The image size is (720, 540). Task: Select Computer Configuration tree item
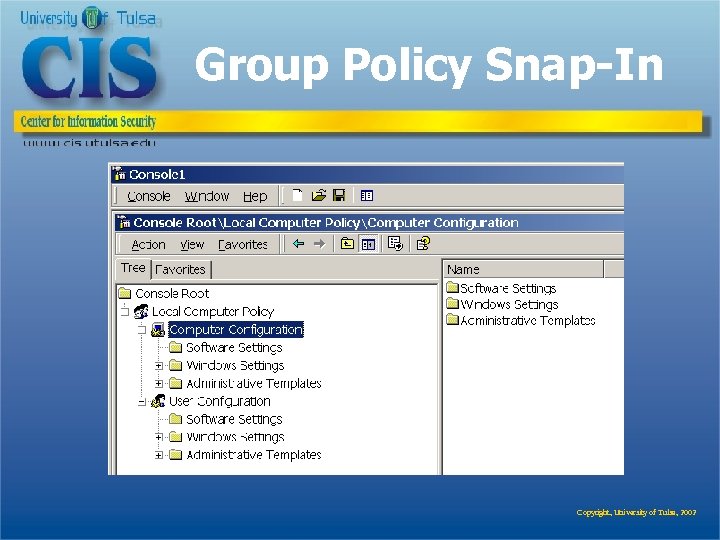click(x=236, y=330)
